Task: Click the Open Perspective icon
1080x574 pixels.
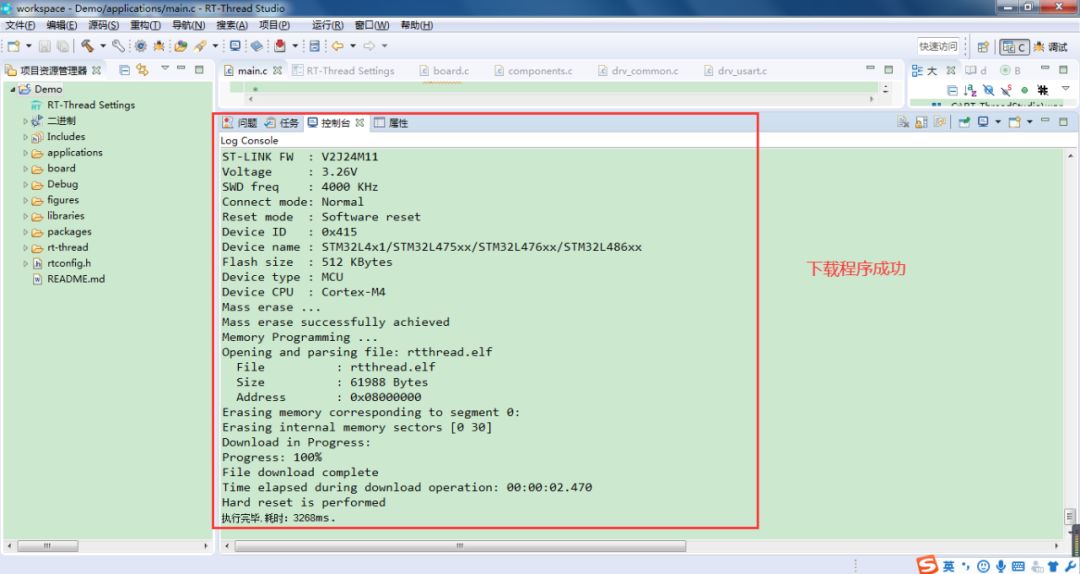Action: [983, 47]
